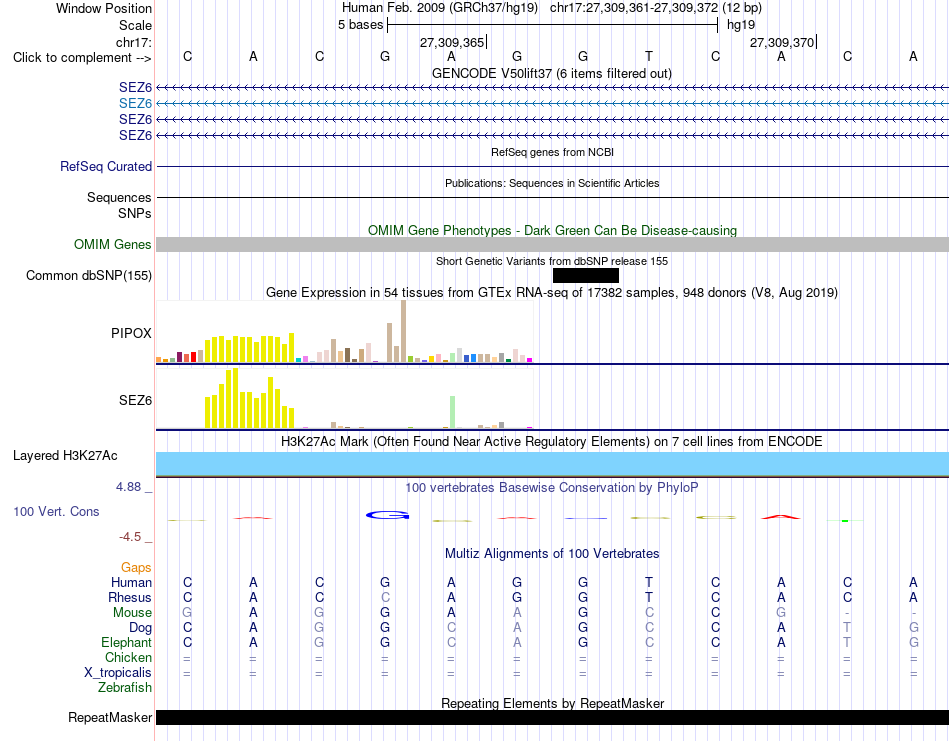Image resolution: width=950 pixels, height=741 pixels.
Task: Open the RepeatMasker track label
Action: (110, 718)
